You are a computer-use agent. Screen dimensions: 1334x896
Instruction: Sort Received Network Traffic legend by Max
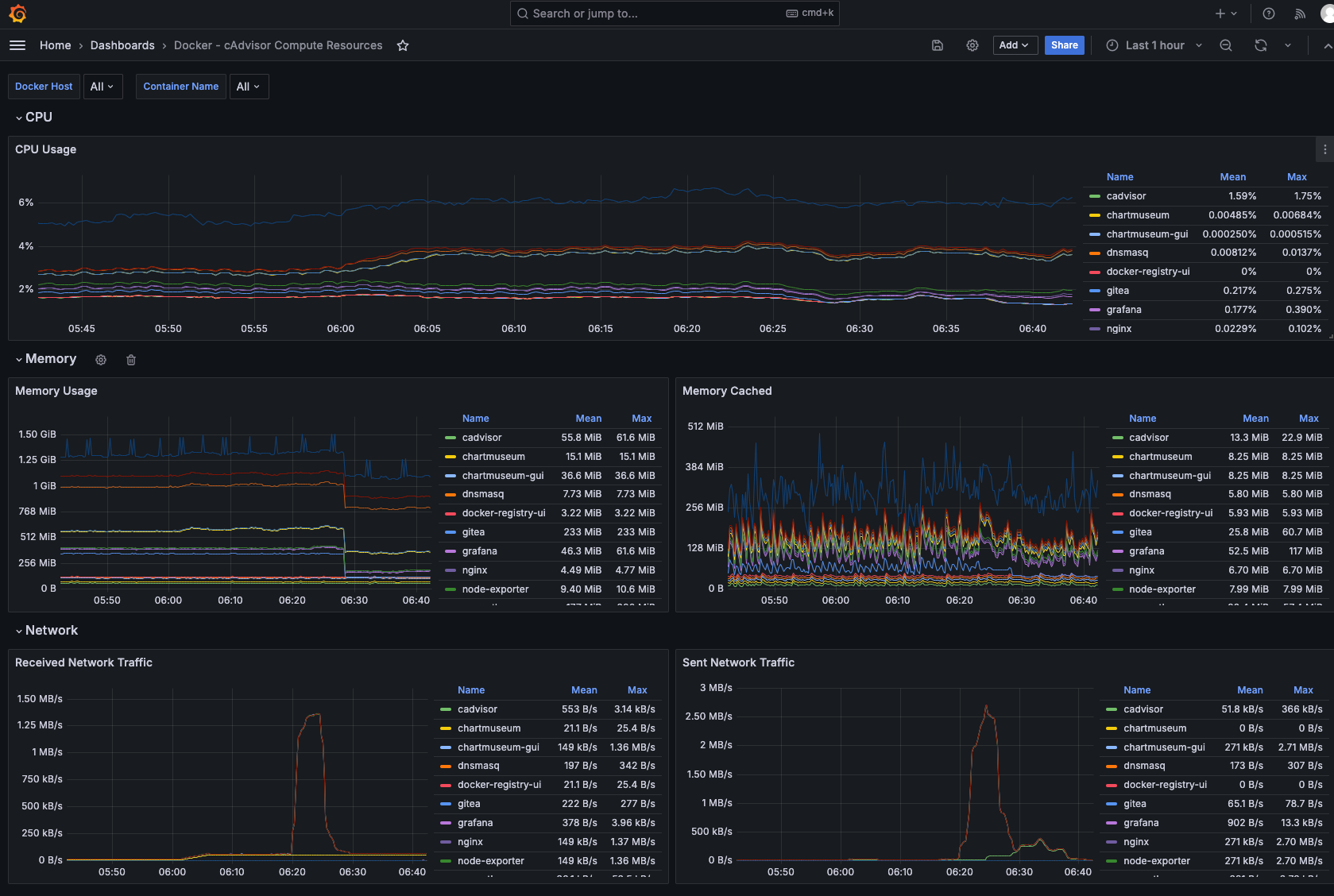click(x=637, y=690)
